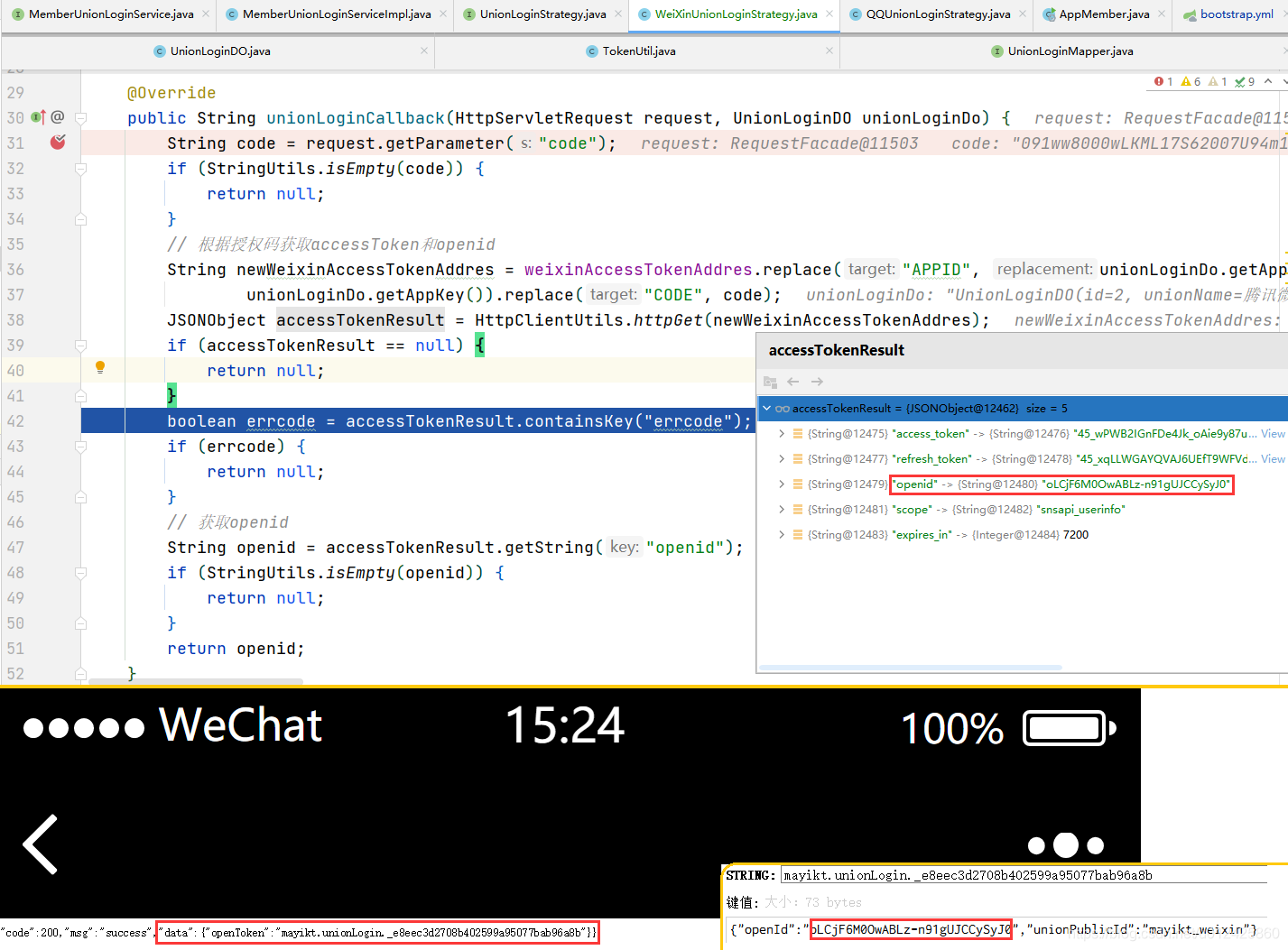Click the @ annotation gutter icon on line 30
1288x950 pixels.
coord(58,117)
